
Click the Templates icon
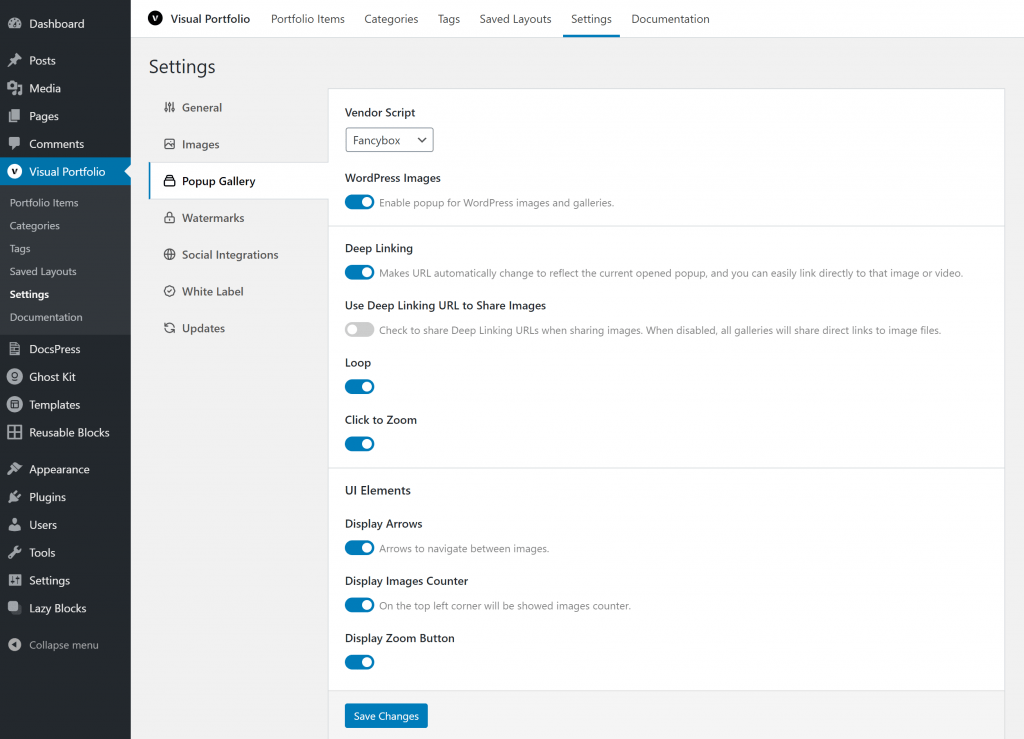point(14,405)
